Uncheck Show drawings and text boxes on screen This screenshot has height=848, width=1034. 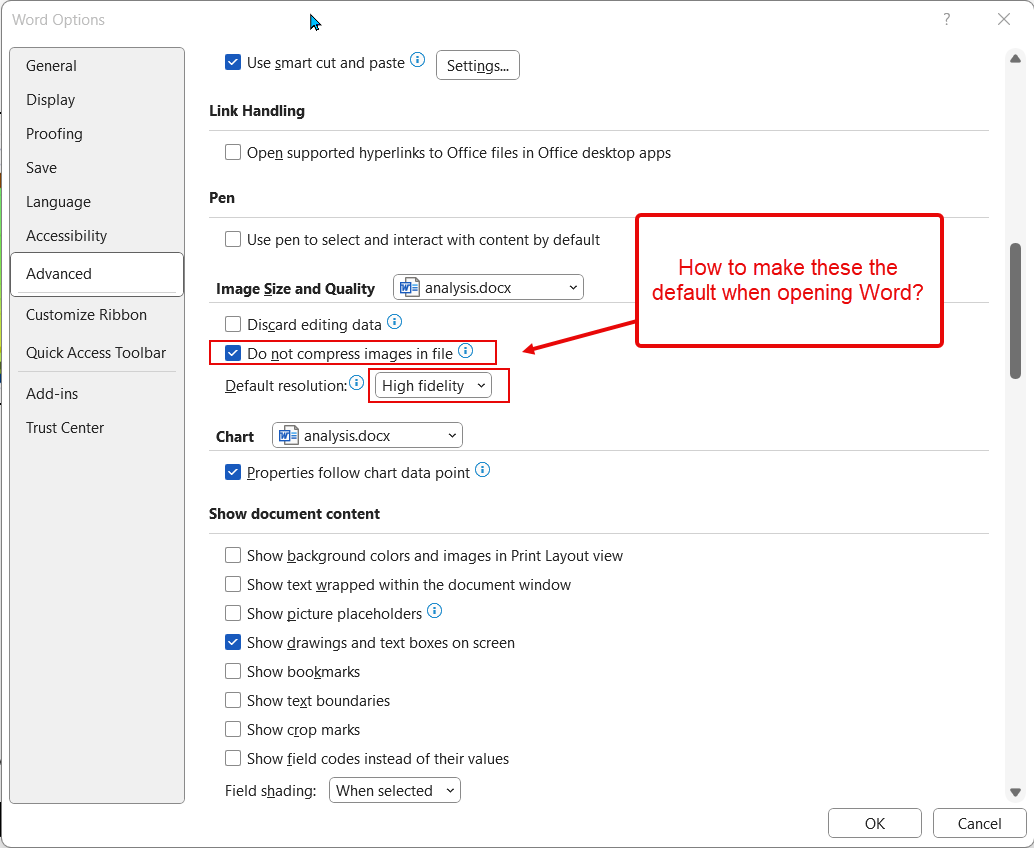coord(233,642)
